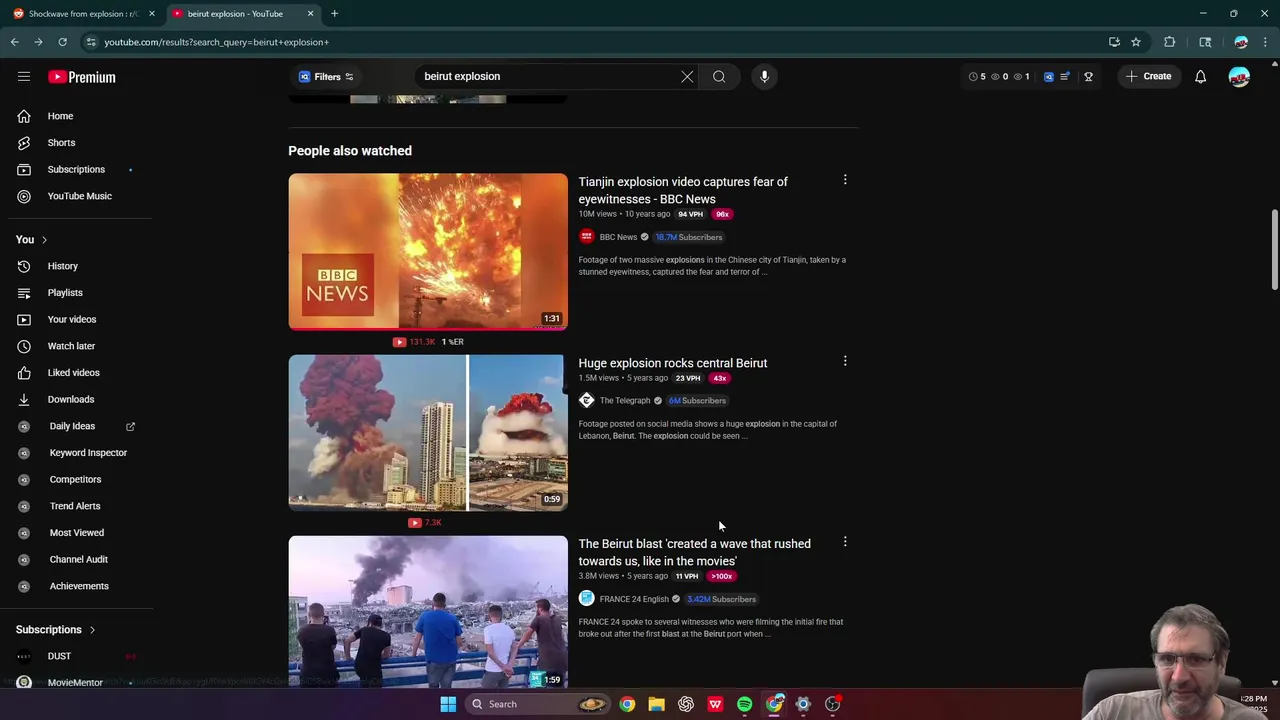Open the notifications bell

pyautogui.click(x=1200, y=77)
